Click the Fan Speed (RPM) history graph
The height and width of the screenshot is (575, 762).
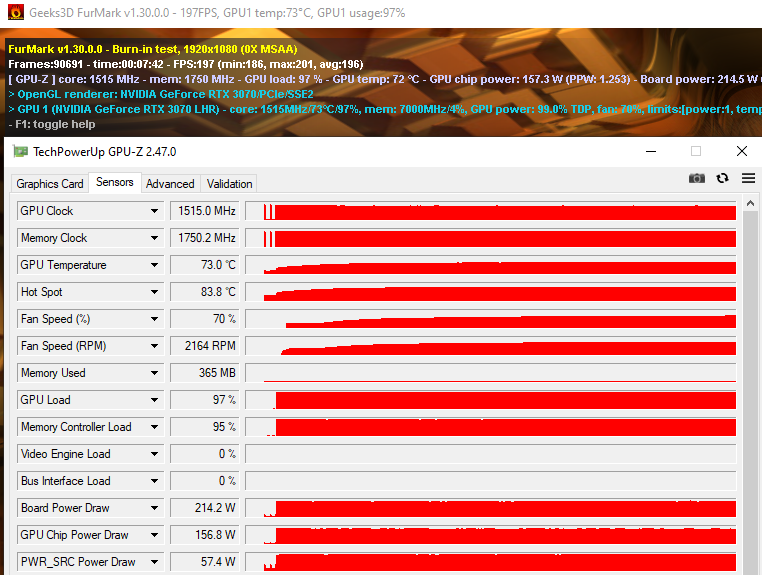tap(491, 346)
